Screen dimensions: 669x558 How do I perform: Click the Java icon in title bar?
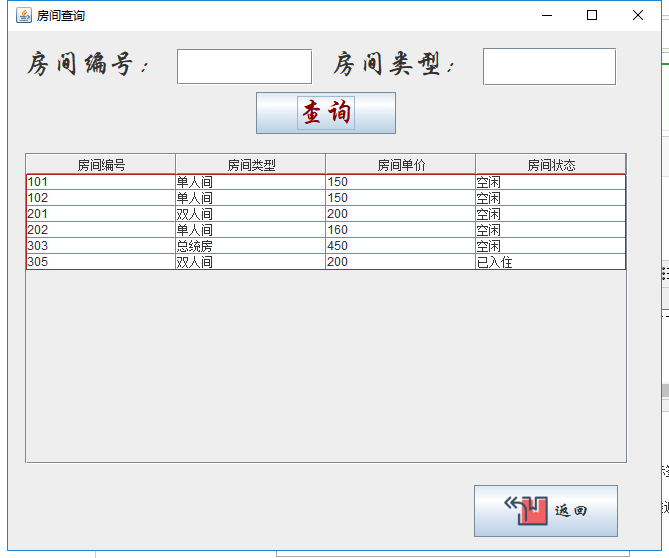click(23, 15)
